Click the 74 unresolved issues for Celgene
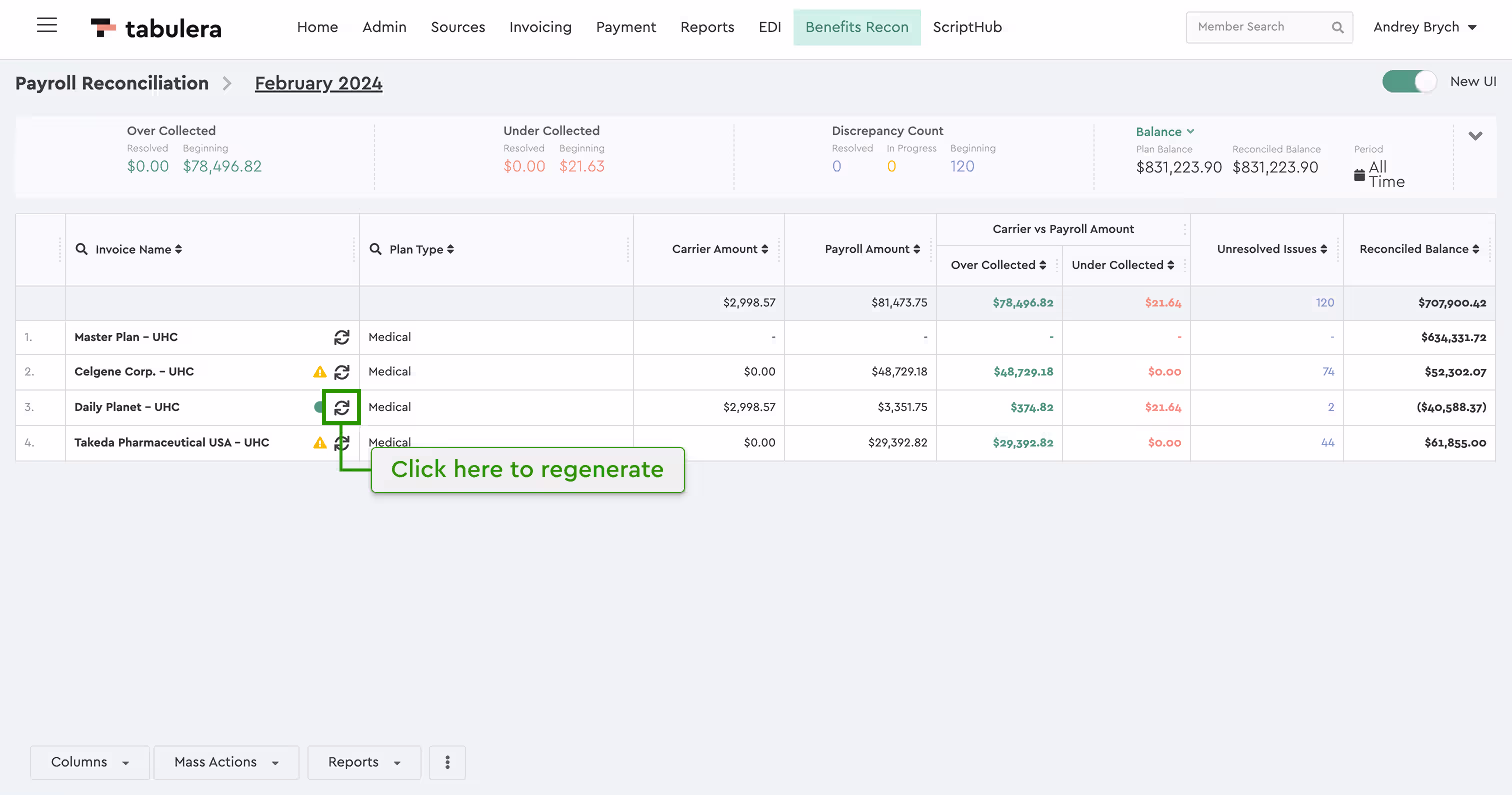This screenshot has width=1512, height=800. (1328, 372)
